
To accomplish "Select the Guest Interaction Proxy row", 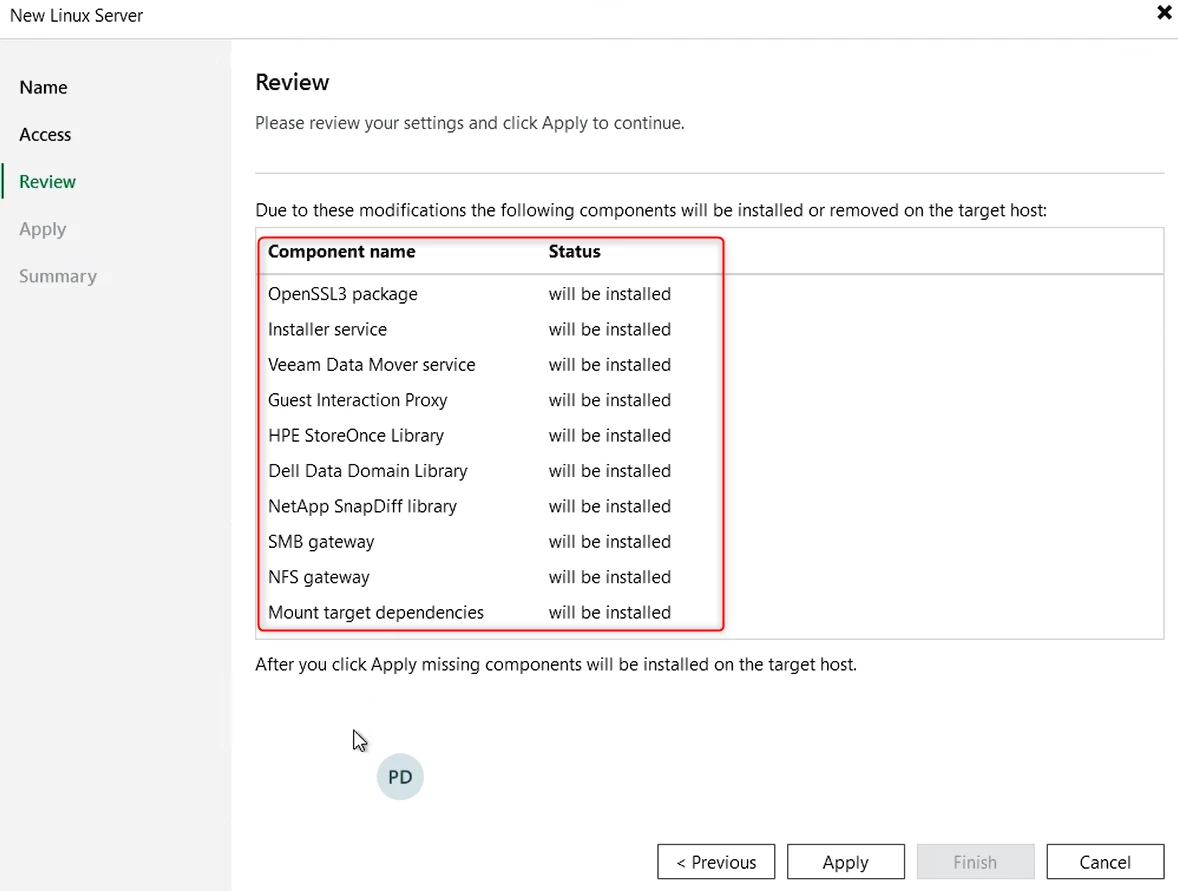I will tap(358, 400).
